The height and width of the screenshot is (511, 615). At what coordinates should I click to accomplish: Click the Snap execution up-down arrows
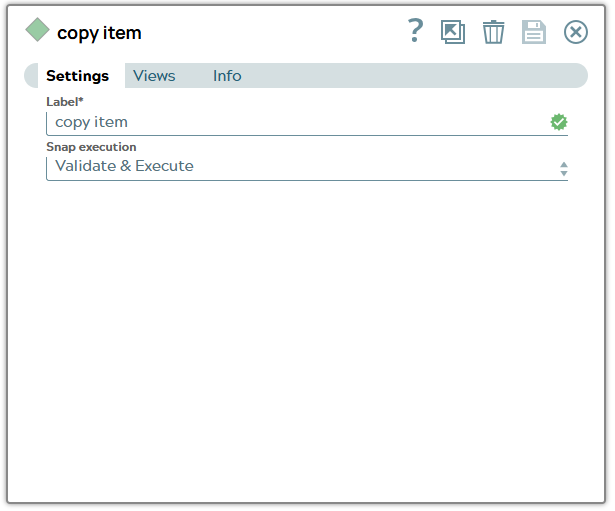[x=564, y=169]
